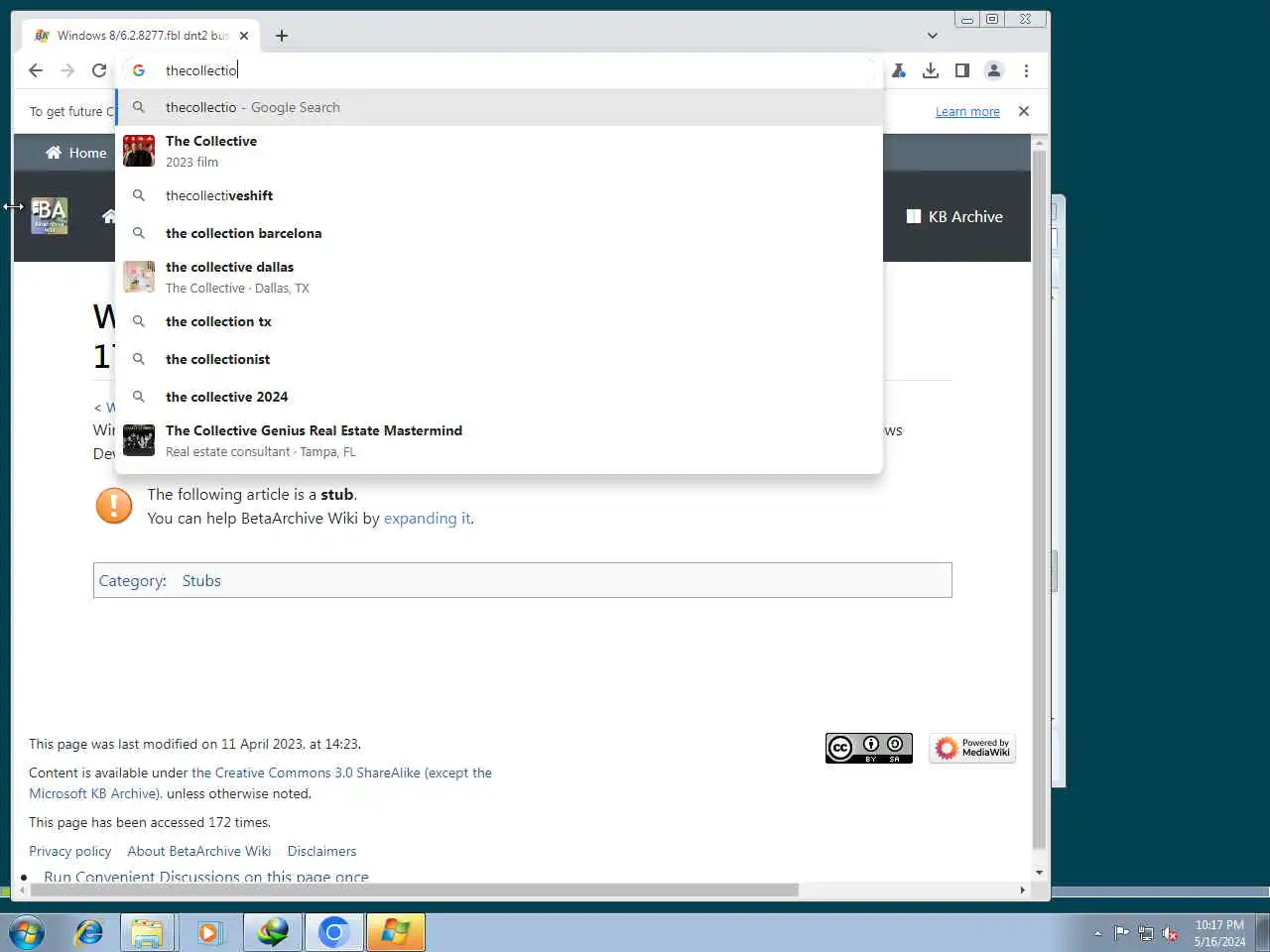The height and width of the screenshot is (952, 1270).
Task: Open the Disclaimers footer link
Action: coord(321,851)
